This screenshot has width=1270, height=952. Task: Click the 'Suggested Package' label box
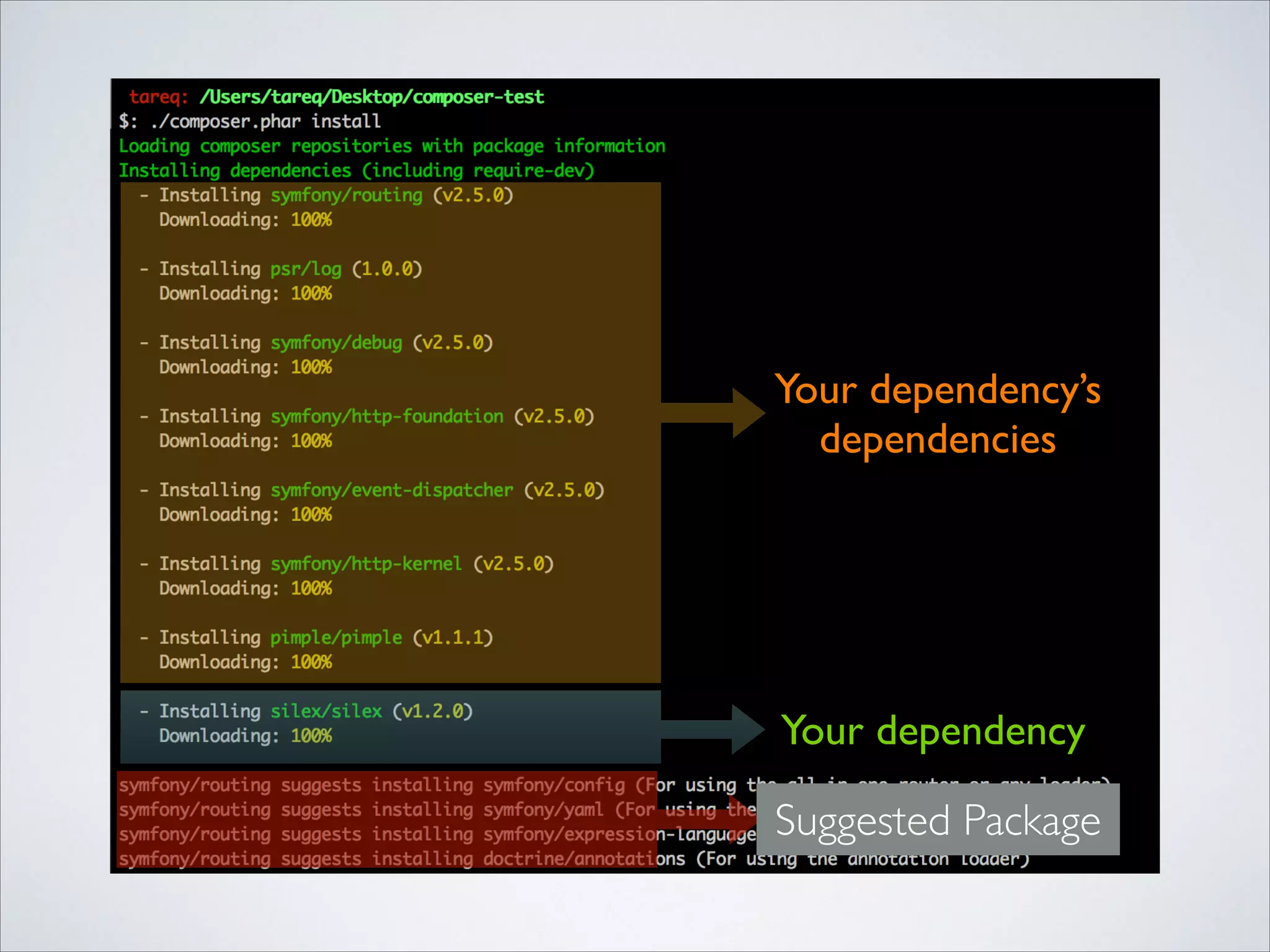[938, 819]
